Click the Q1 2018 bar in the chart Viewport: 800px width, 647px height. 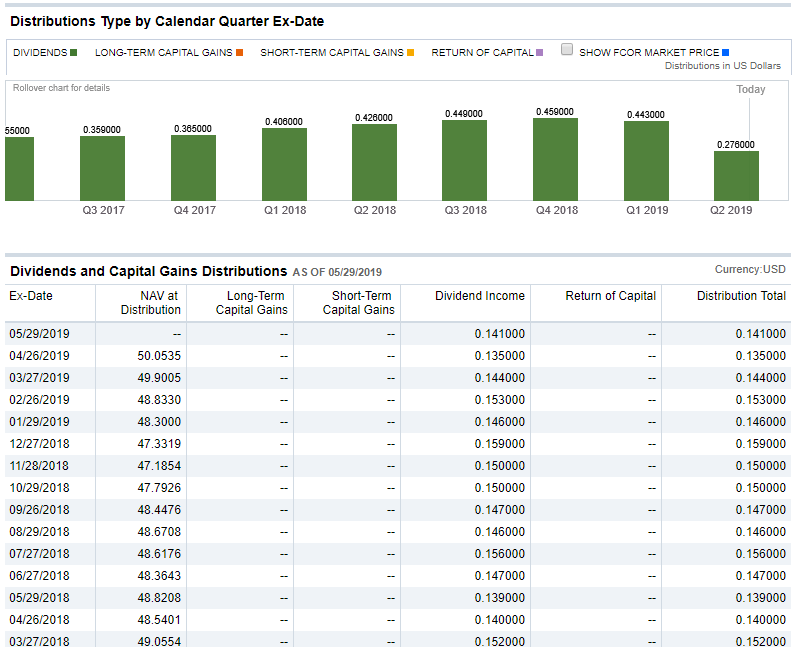[x=284, y=164]
